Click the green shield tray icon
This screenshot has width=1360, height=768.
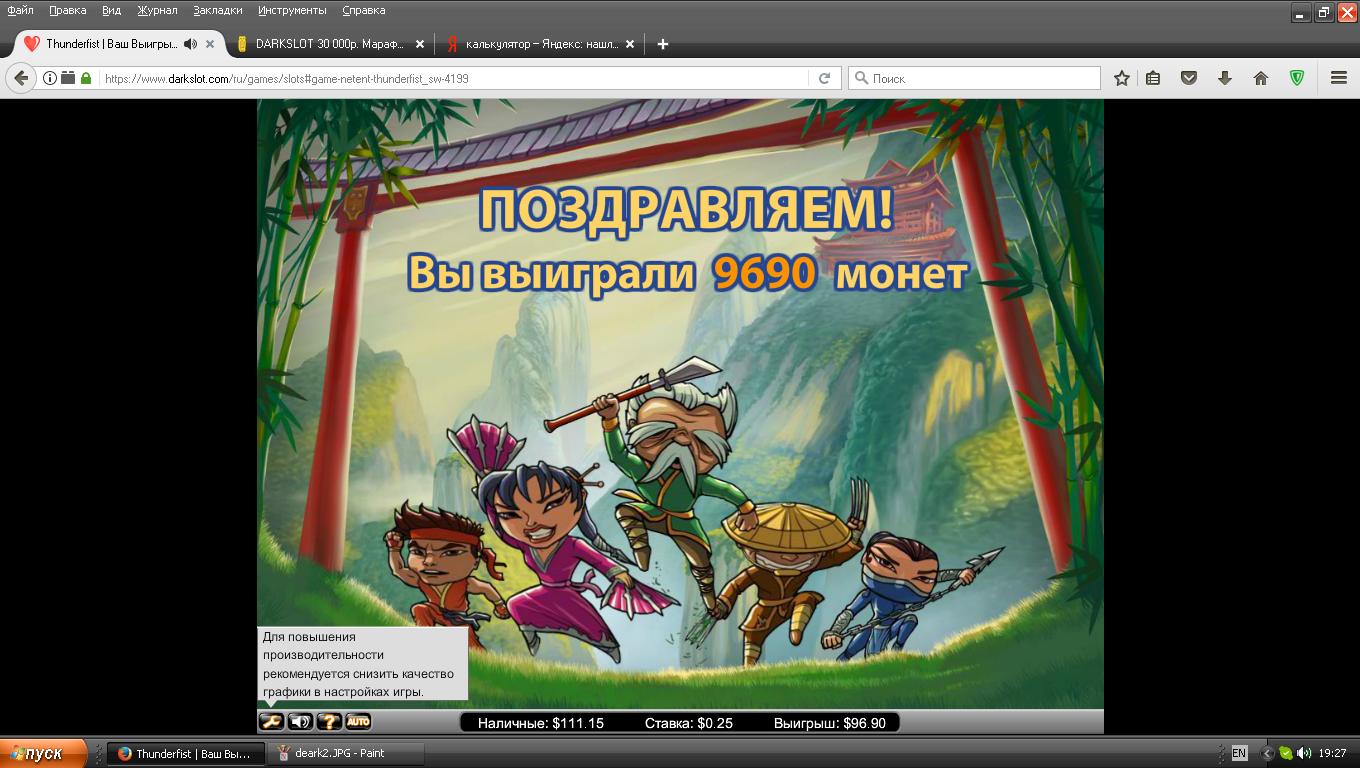pyautogui.click(x=1285, y=754)
